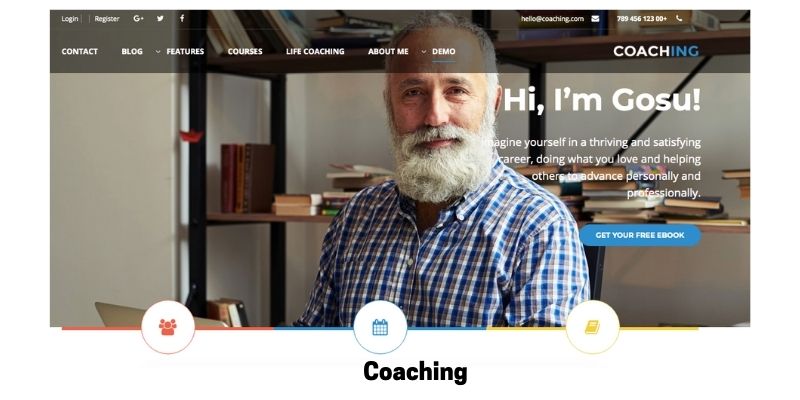Viewport: 800px width, 400px height.
Task: Expand the Demo dropdown chevron
Action: tap(424, 52)
